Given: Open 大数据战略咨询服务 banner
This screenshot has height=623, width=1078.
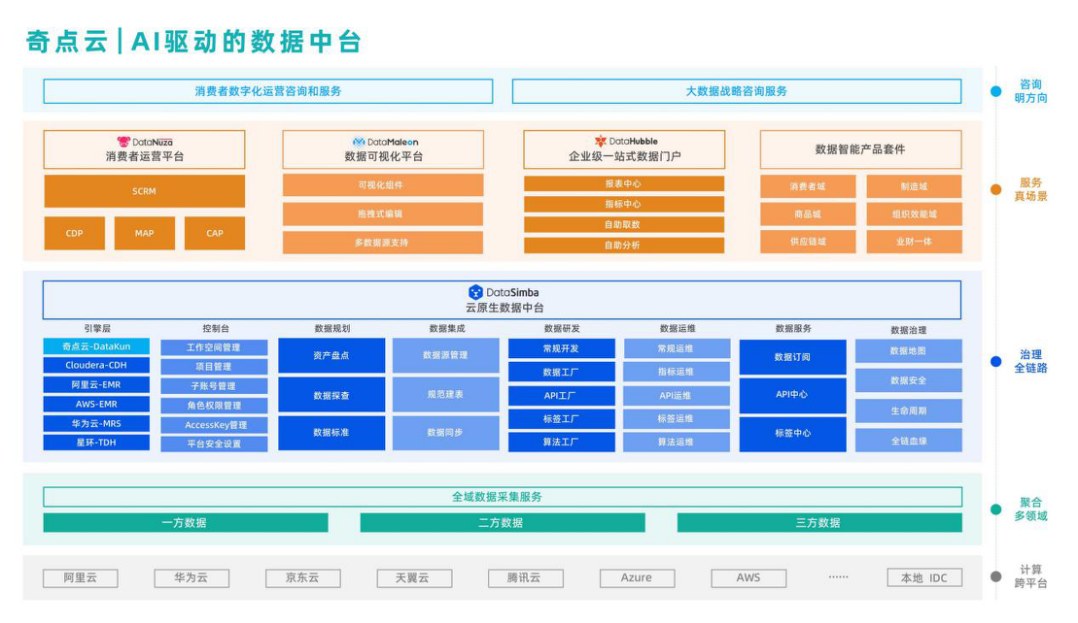Looking at the screenshot, I should 736,91.
